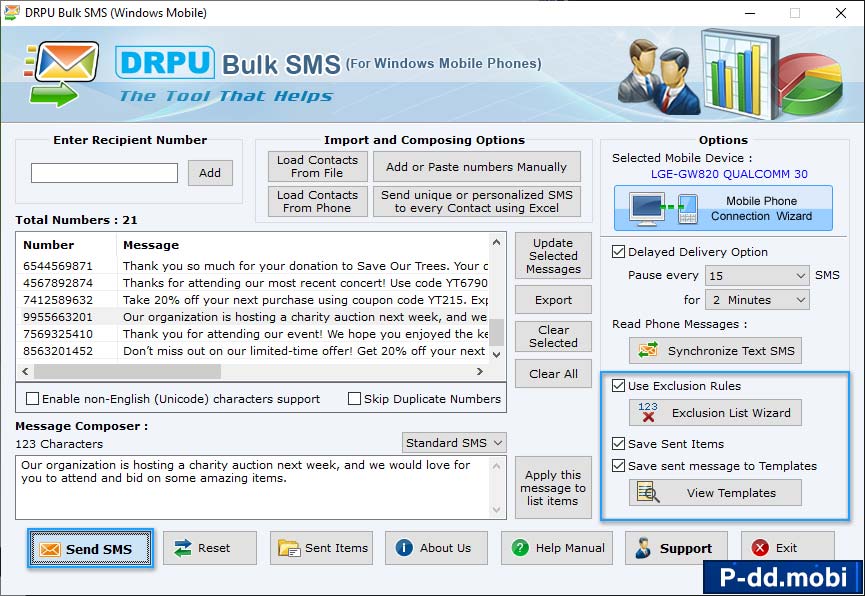Click the DRPU envelope logo in banner

pyautogui.click(x=62, y=73)
